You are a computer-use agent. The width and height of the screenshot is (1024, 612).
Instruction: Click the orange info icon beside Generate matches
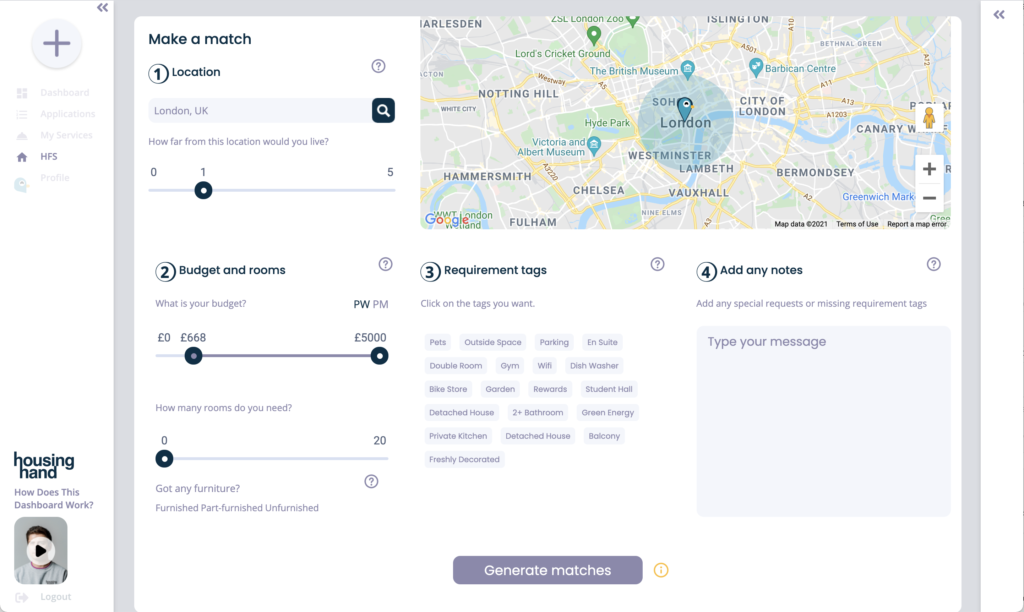pyautogui.click(x=661, y=570)
